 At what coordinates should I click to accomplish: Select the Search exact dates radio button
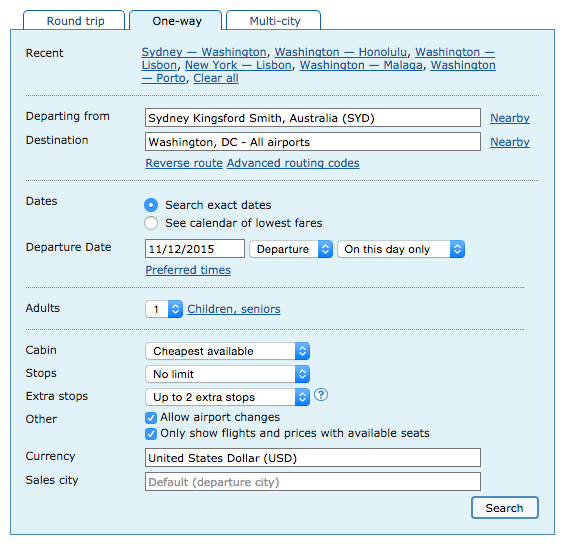[x=151, y=205]
